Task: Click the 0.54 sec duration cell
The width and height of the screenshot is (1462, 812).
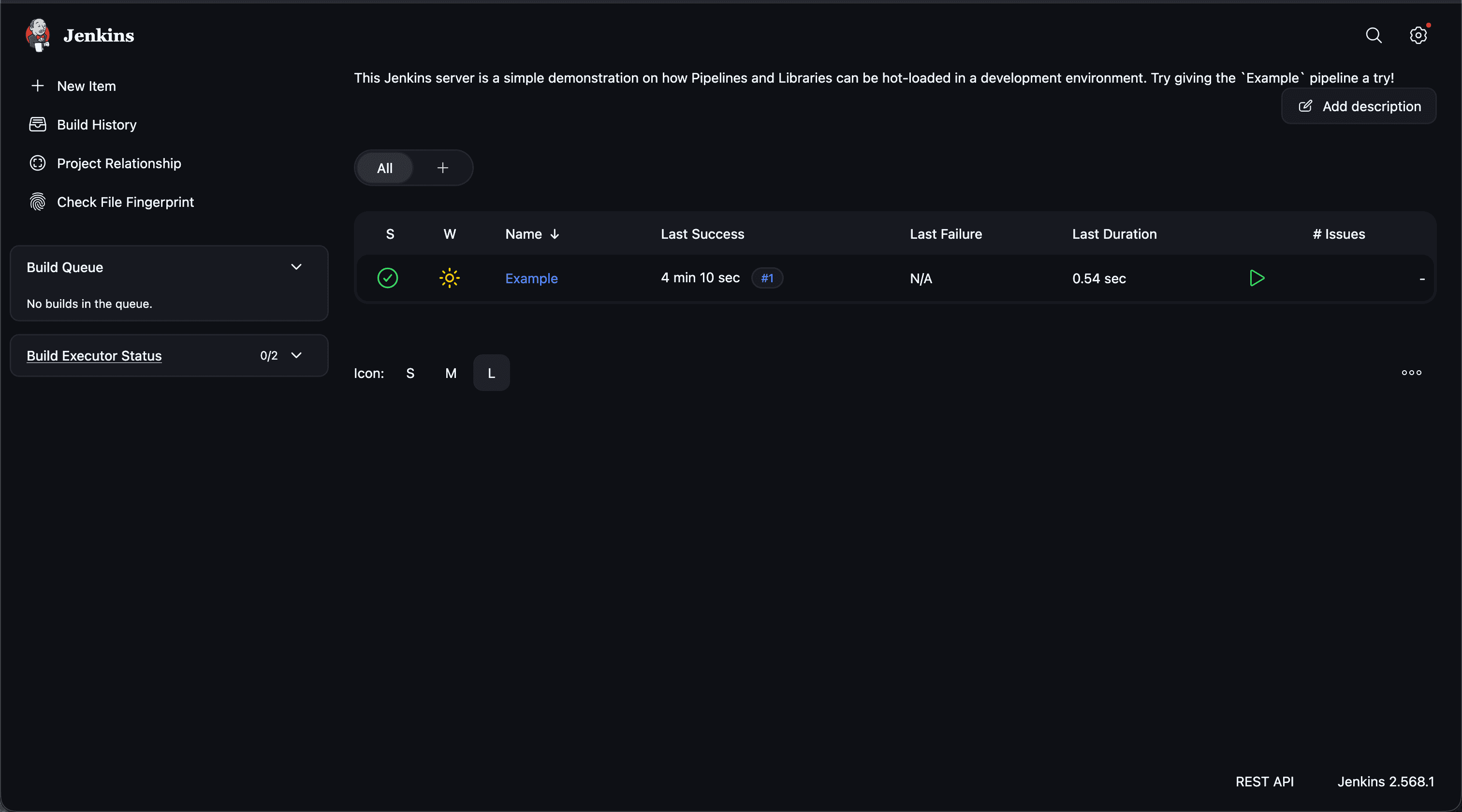Action: (1099, 278)
